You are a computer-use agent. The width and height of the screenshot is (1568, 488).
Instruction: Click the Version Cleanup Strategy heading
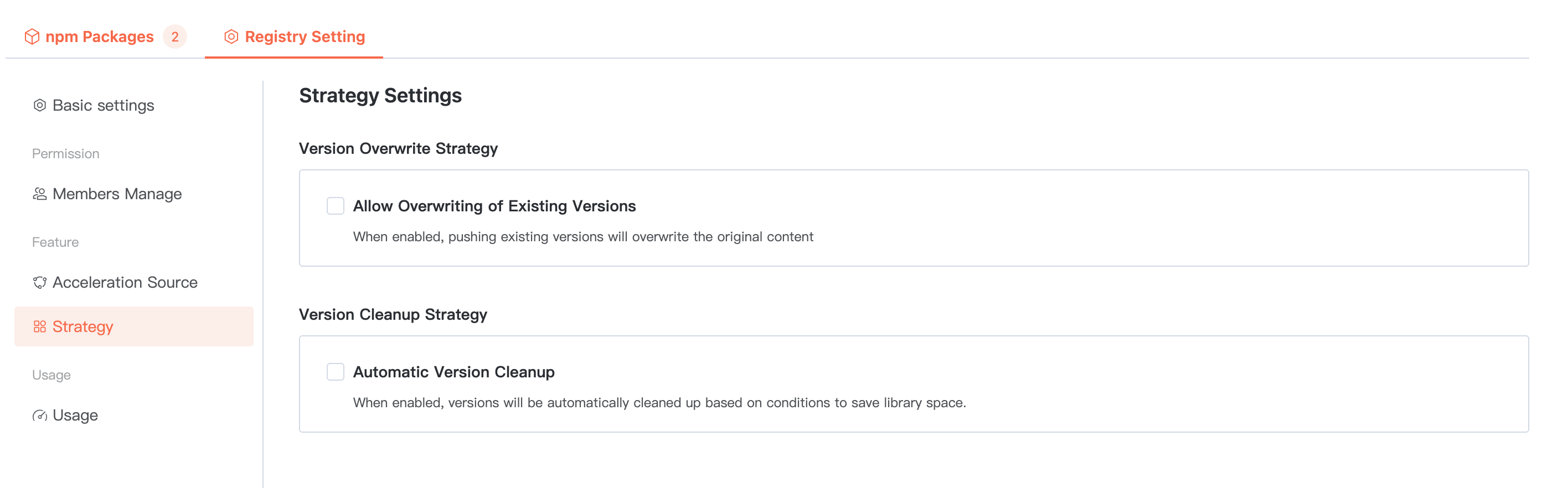point(393,315)
